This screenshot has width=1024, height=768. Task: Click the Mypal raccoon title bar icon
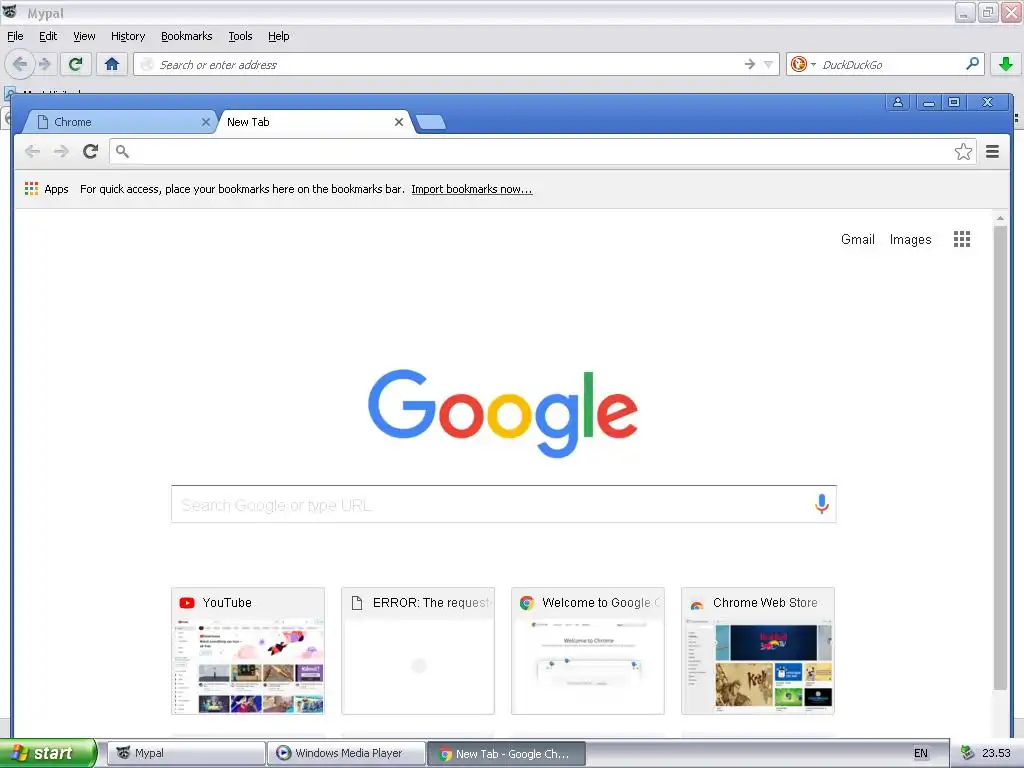pos(9,11)
